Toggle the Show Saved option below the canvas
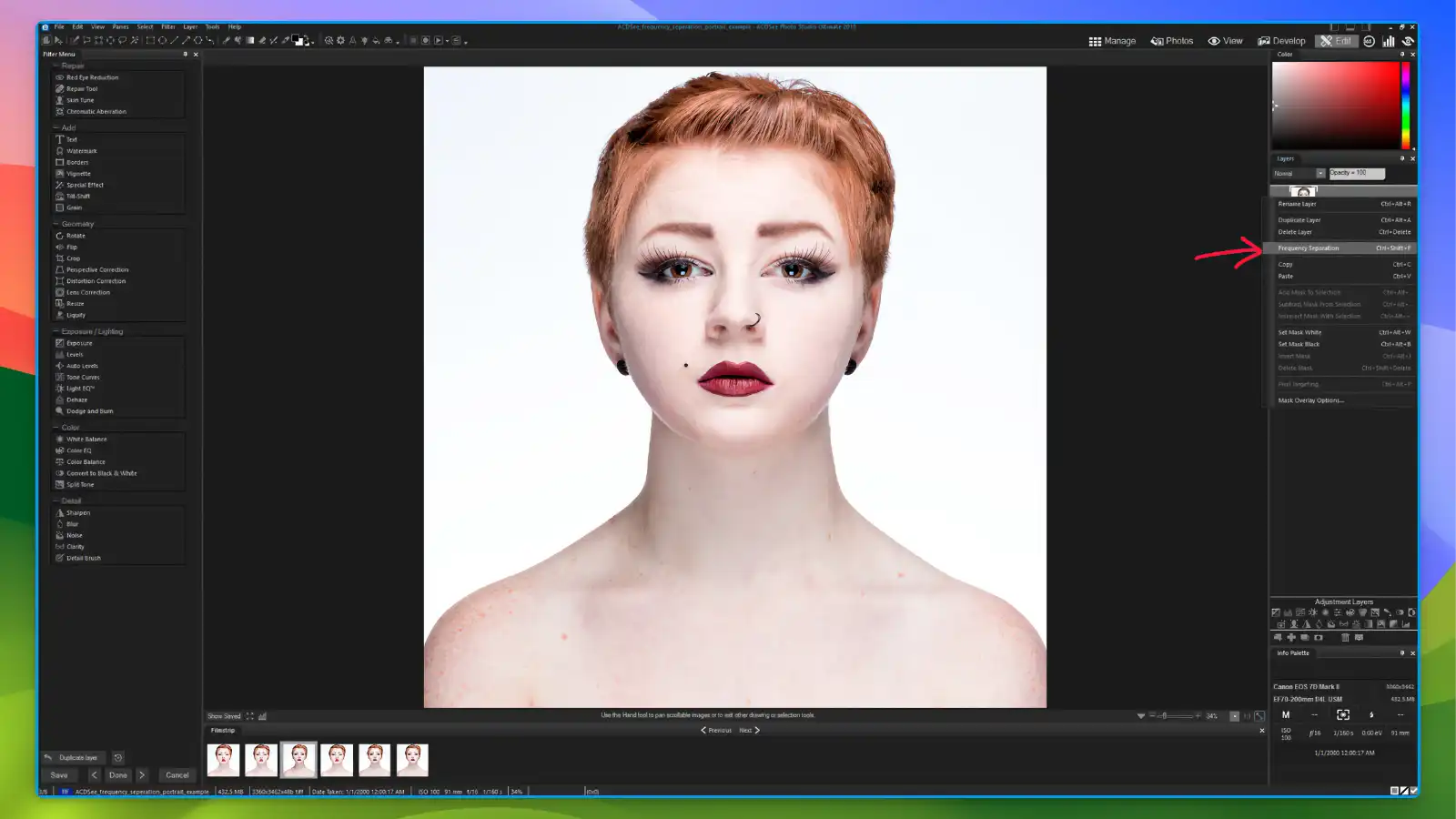The height and width of the screenshot is (819, 1456). (223, 715)
